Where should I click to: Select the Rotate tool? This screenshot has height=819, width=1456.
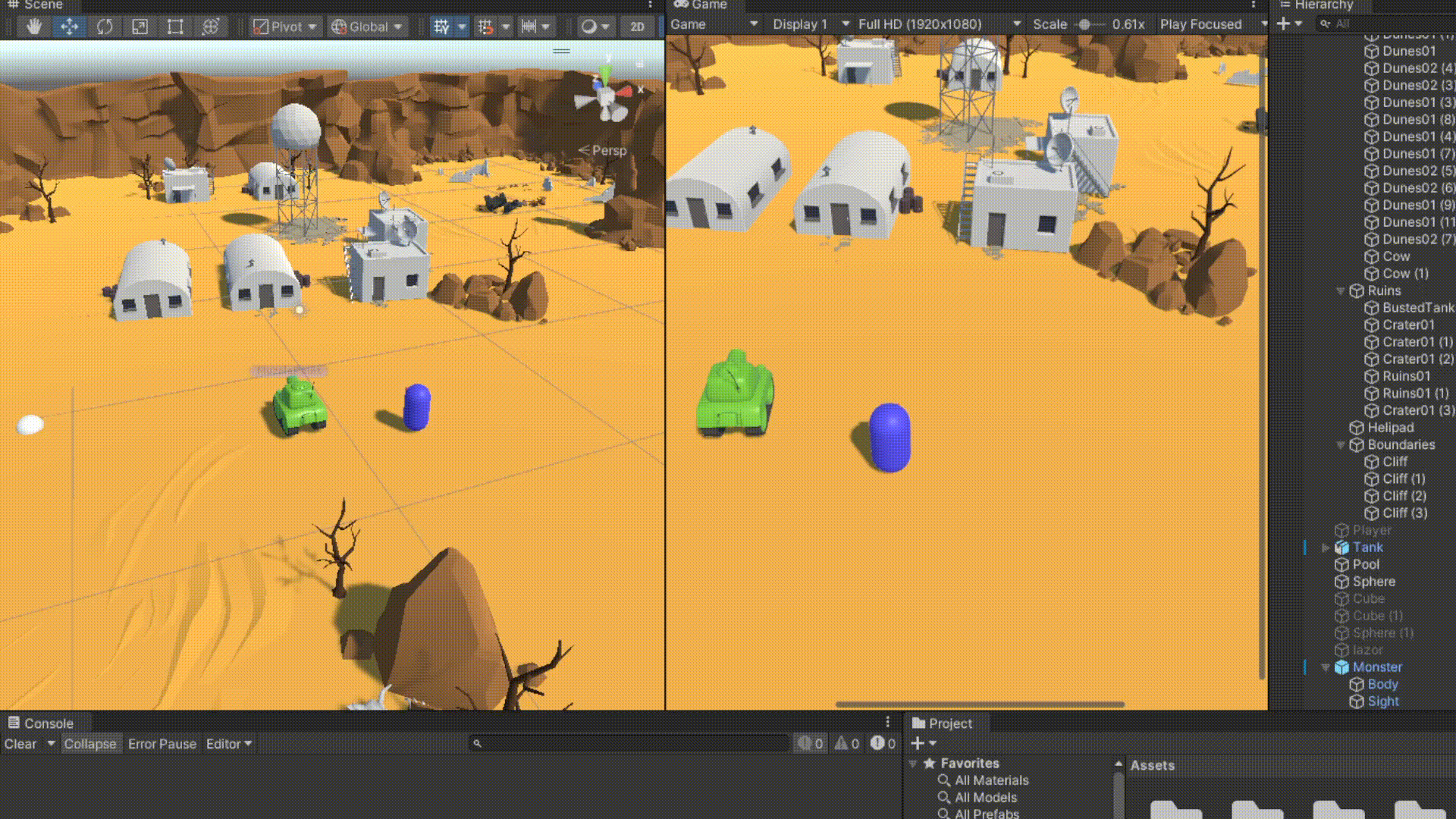[x=105, y=27]
